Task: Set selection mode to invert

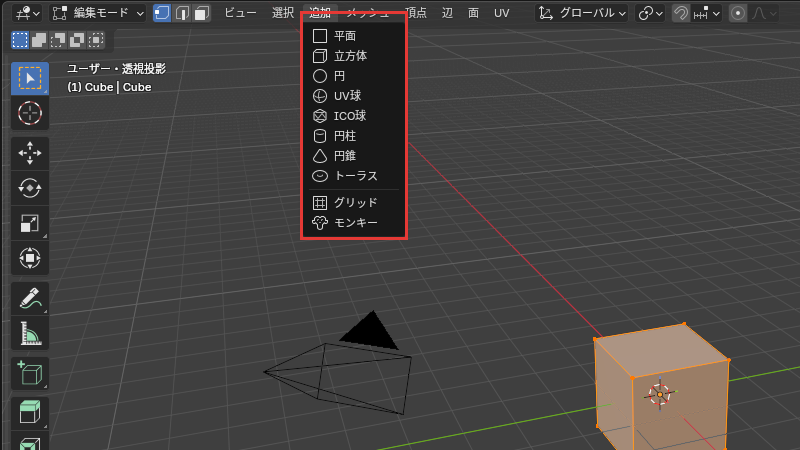Action: [x=77, y=40]
